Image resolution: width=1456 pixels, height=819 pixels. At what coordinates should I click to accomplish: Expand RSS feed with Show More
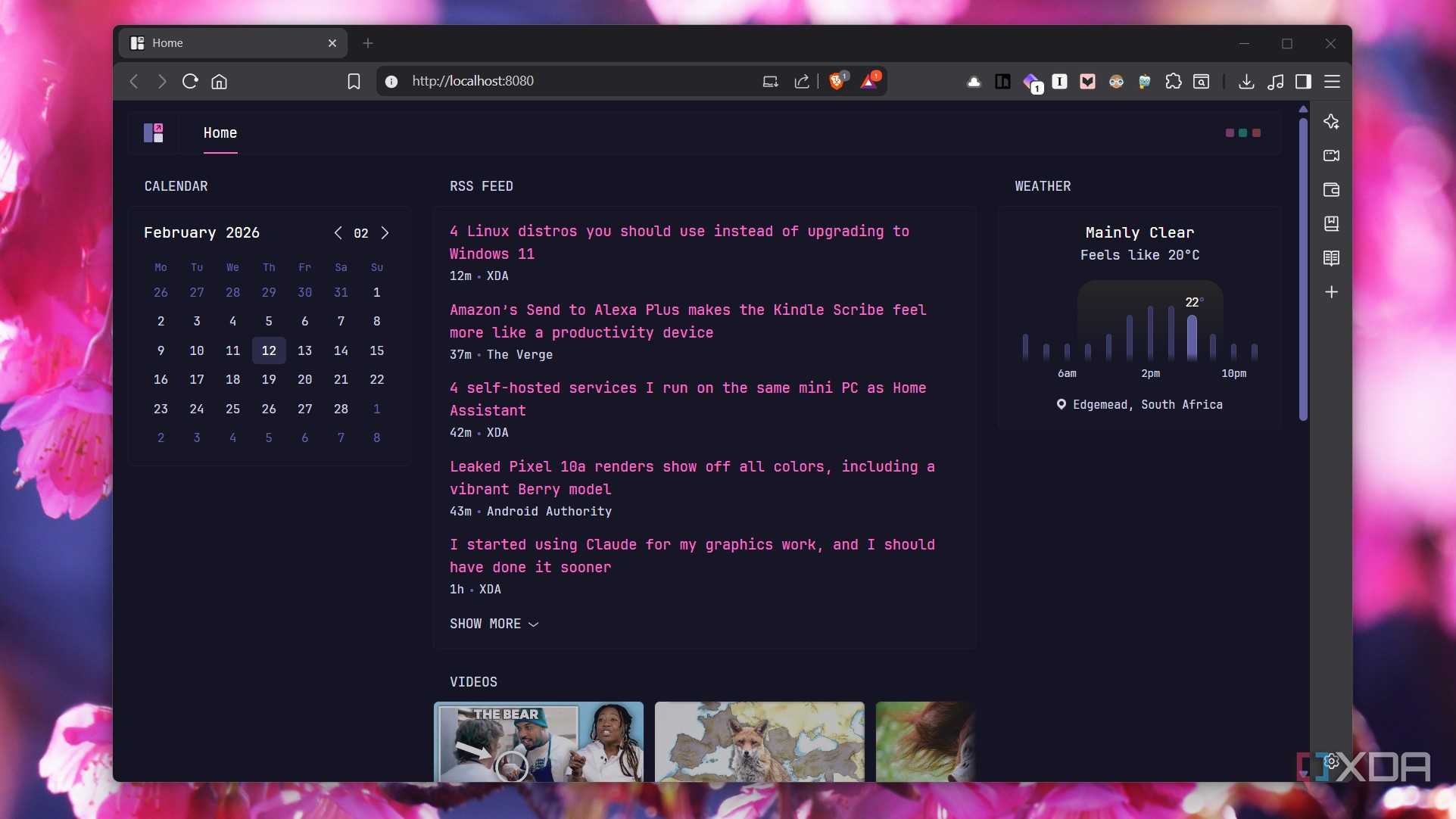tap(494, 624)
